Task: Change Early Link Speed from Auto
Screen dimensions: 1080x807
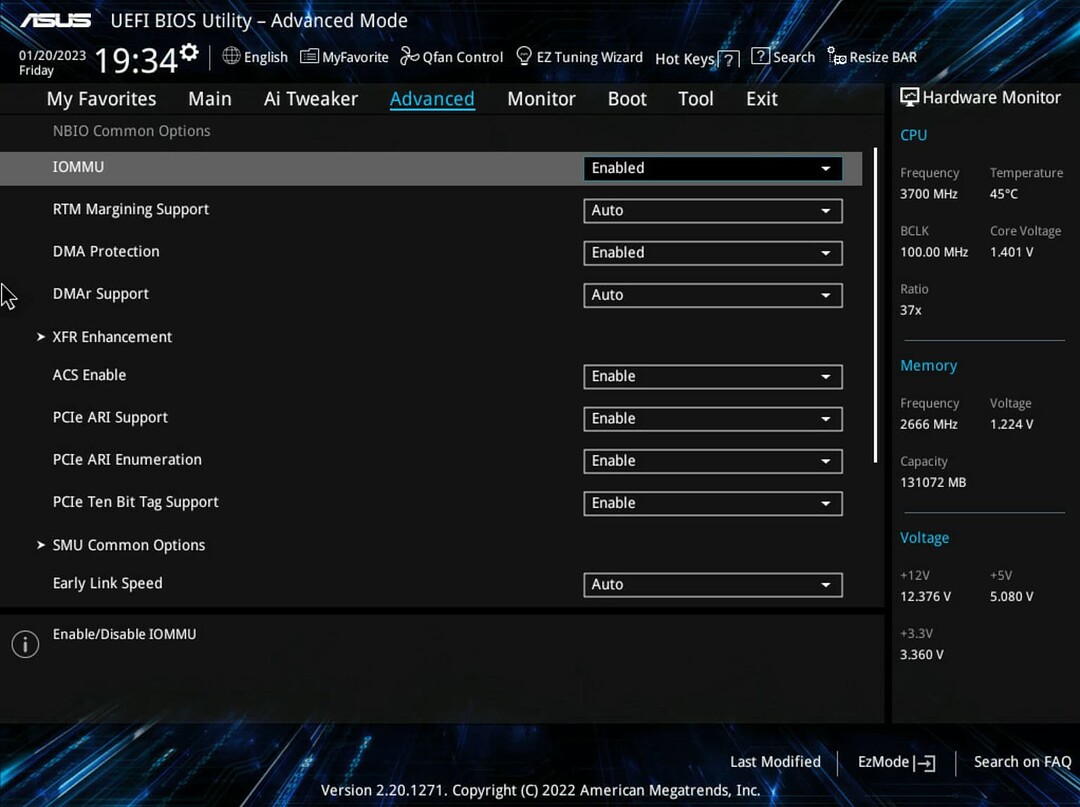Action: (712, 584)
